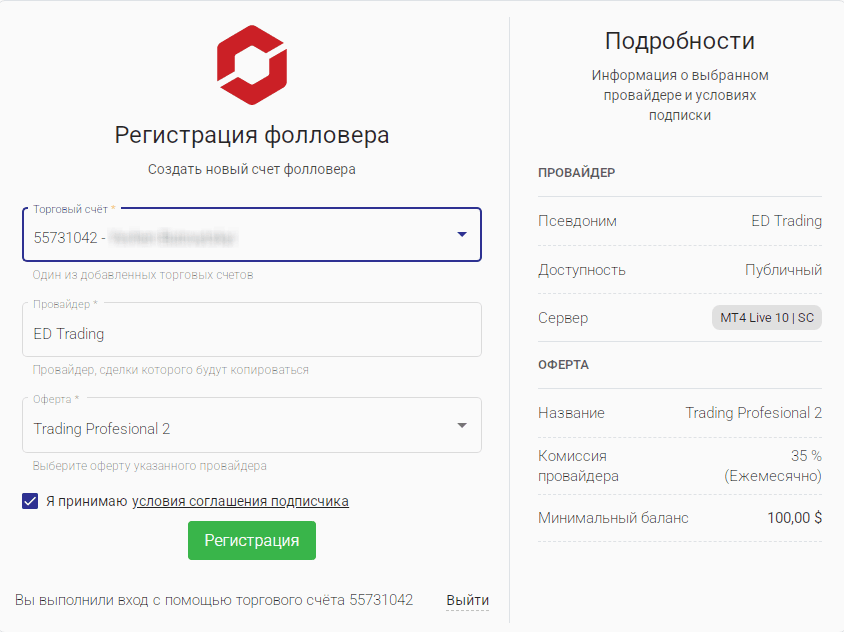This screenshot has width=844, height=632.
Task: Click the MT4 Live 10 | SC server badge
Action: [767, 318]
